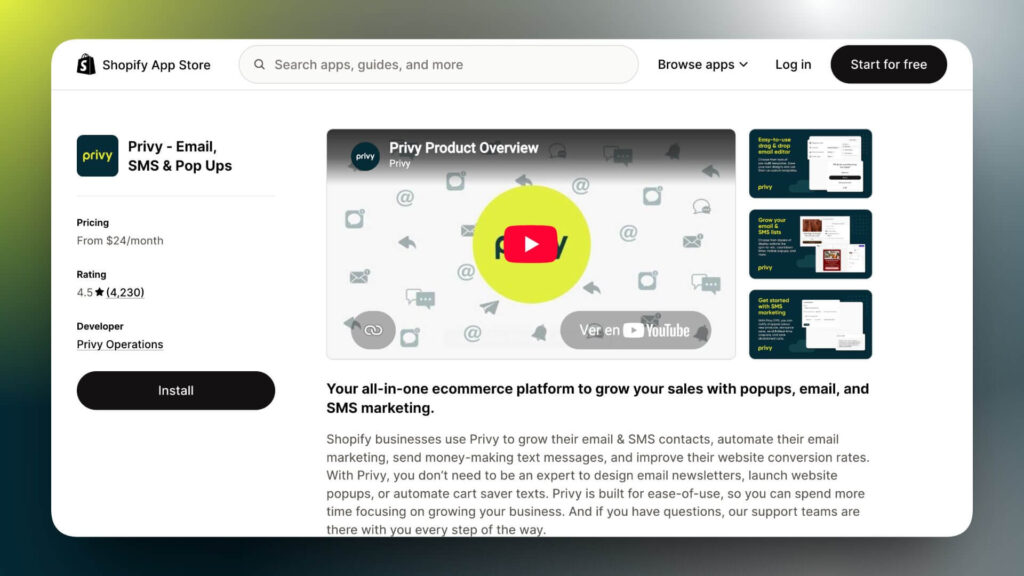
Task: Click the Ver en YouTube button
Action: 635,330
